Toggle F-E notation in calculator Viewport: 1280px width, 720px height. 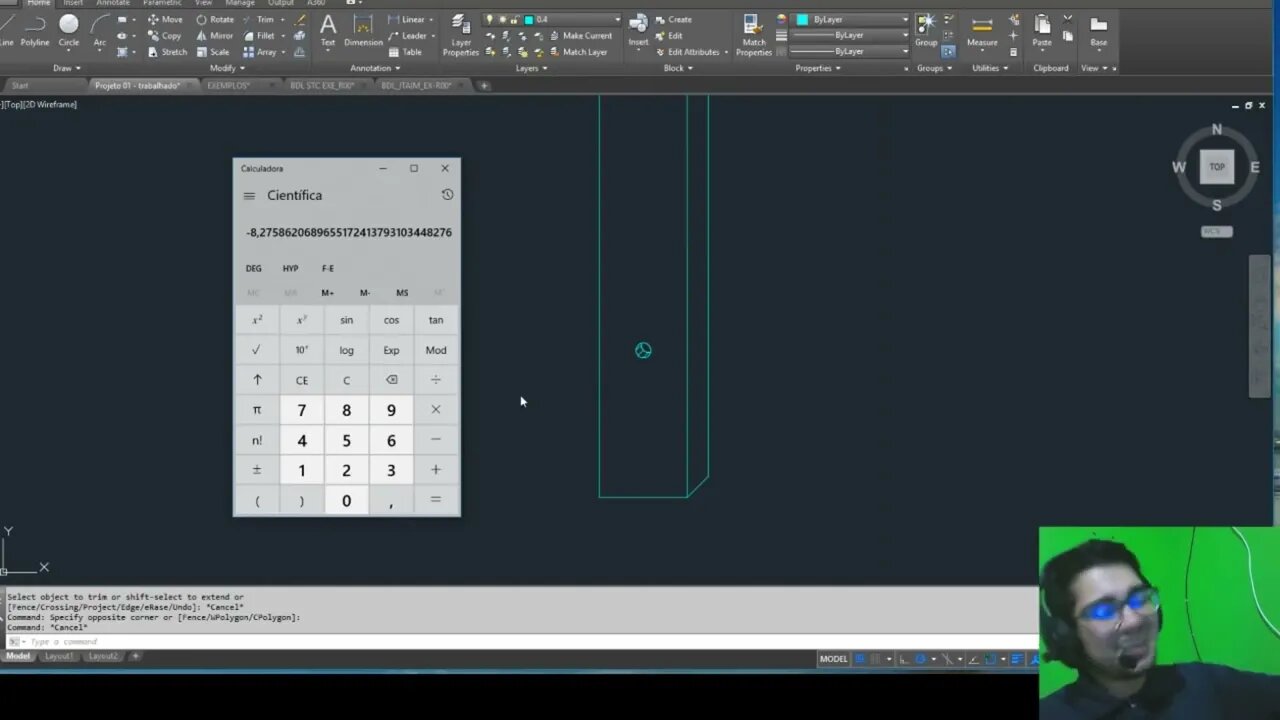click(x=328, y=268)
